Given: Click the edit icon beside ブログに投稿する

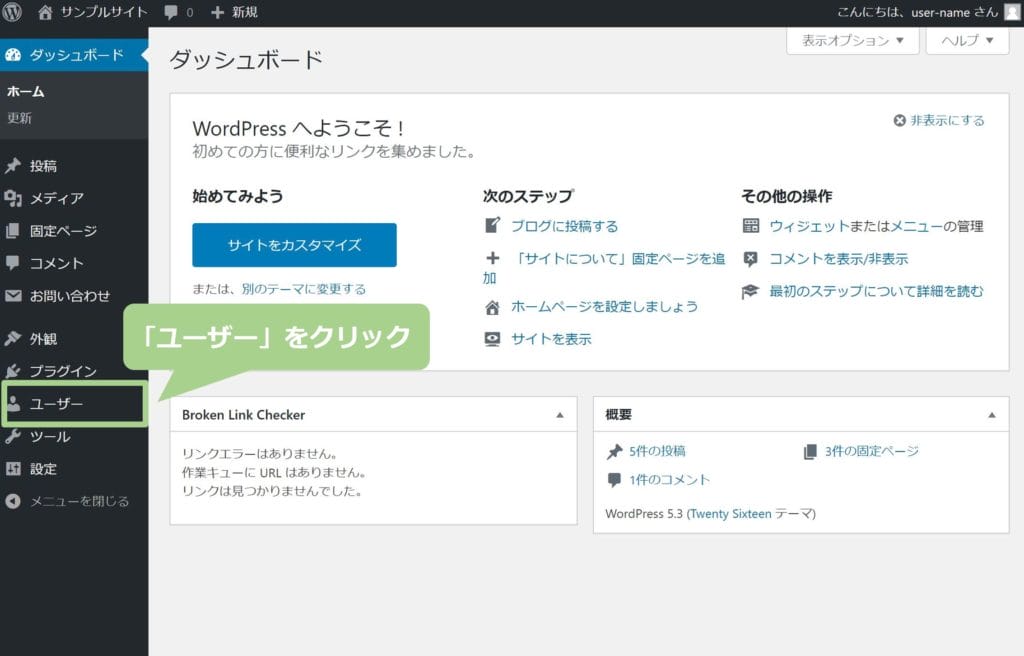Looking at the screenshot, I should click(x=492, y=225).
